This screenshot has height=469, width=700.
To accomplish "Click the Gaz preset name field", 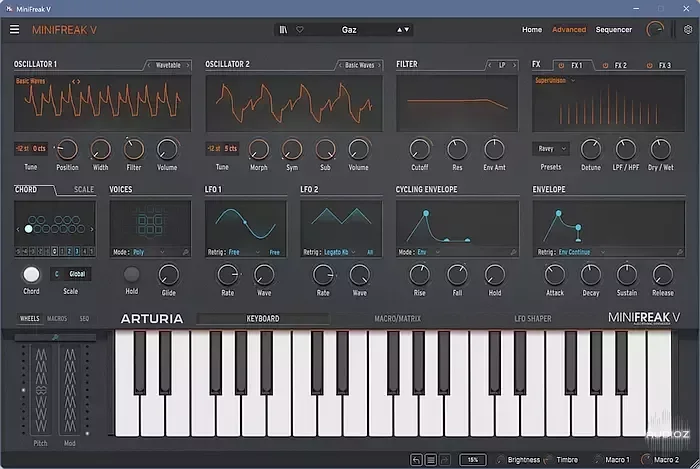I will tap(349, 29).
